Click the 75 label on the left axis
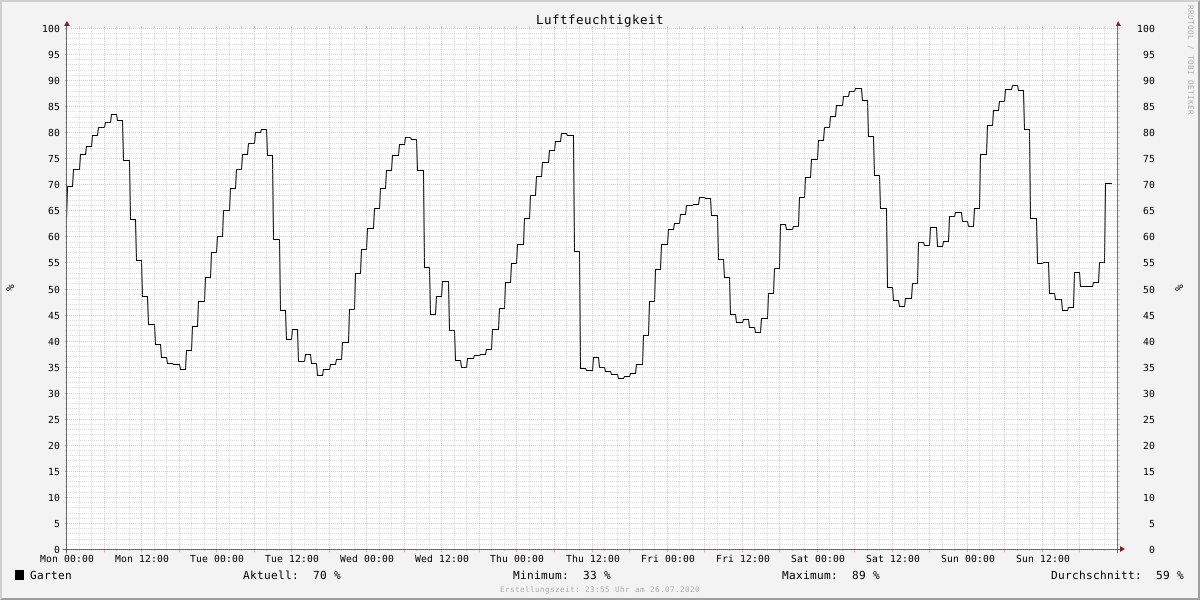Viewport: 1200px width, 600px height. coord(54,159)
